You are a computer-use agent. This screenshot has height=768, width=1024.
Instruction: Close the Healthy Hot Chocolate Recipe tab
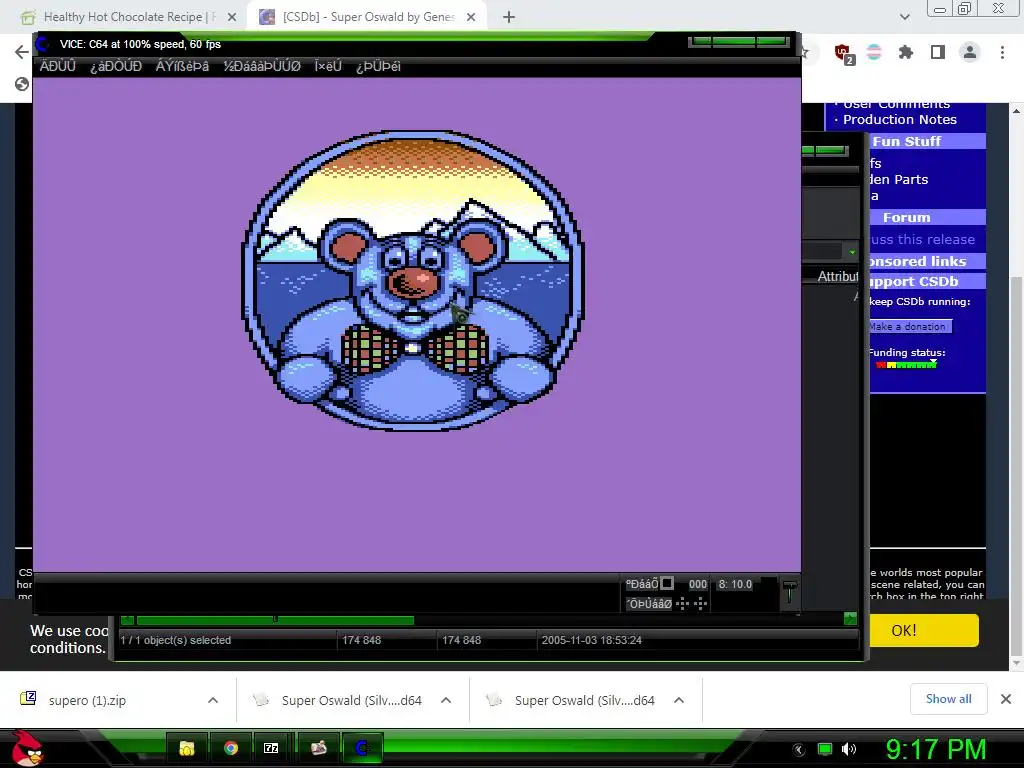[232, 18]
